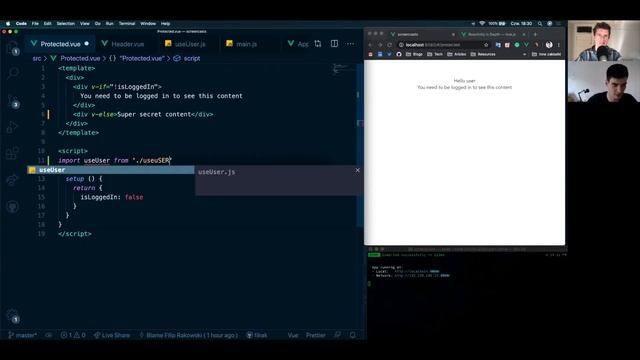The width and height of the screenshot is (640, 360).
Task: Click the editor minimap
Action: 341,70
